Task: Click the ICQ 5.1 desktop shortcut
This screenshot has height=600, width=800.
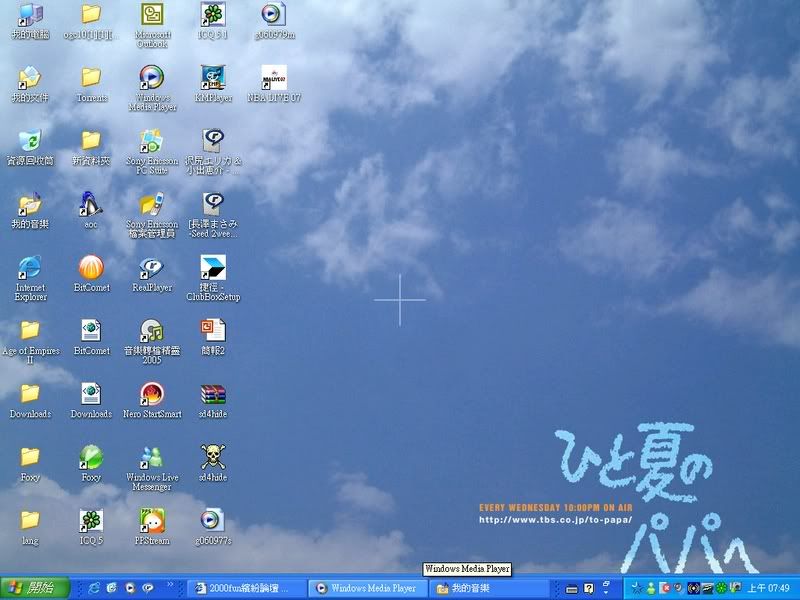Action: (x=212, y=15)
